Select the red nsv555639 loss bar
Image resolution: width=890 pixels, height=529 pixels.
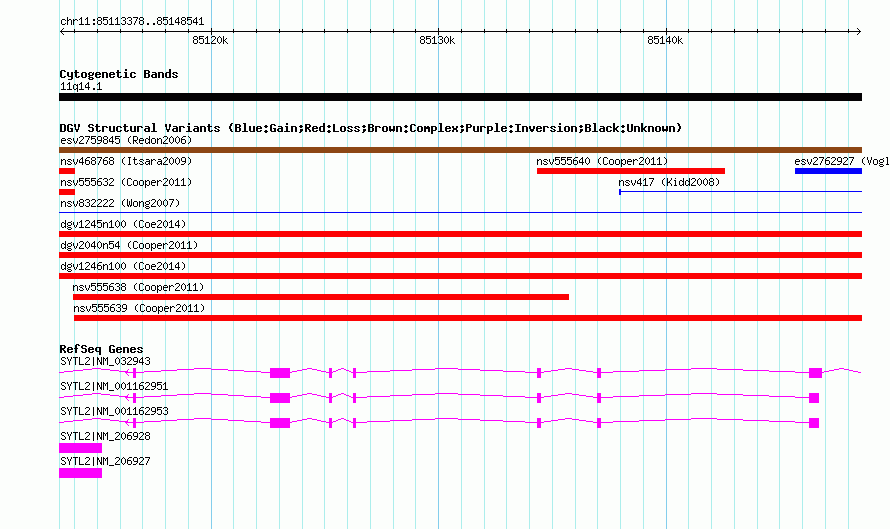click(x=468, y=318)
